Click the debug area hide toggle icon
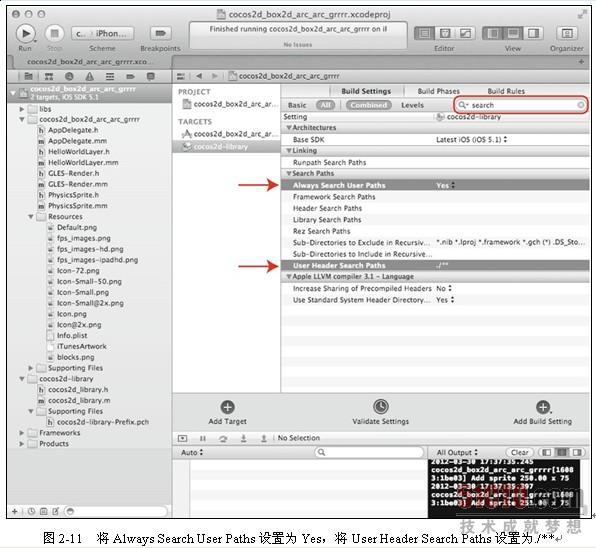596x548 pixels. coord(182,439)
